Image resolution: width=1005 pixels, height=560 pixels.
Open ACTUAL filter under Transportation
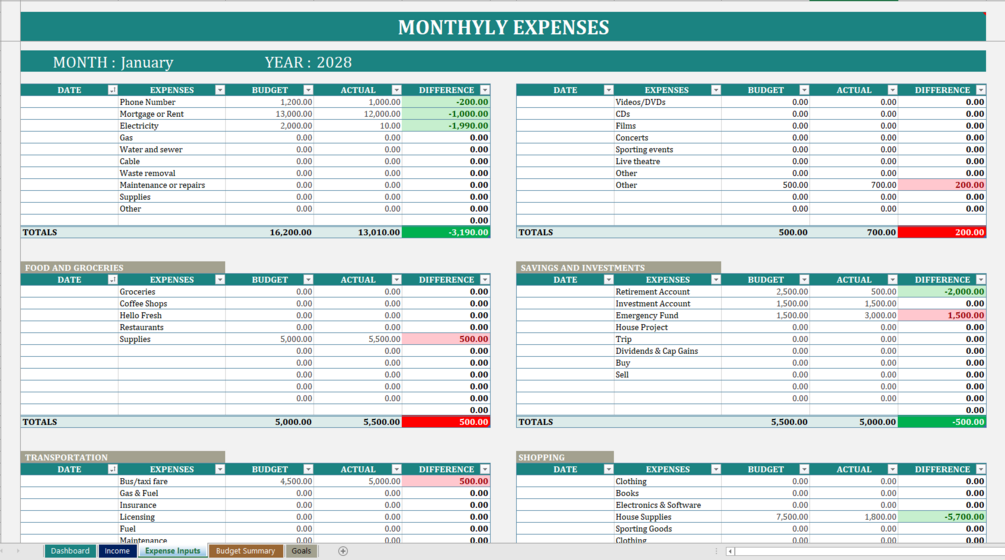click(397, 470)
